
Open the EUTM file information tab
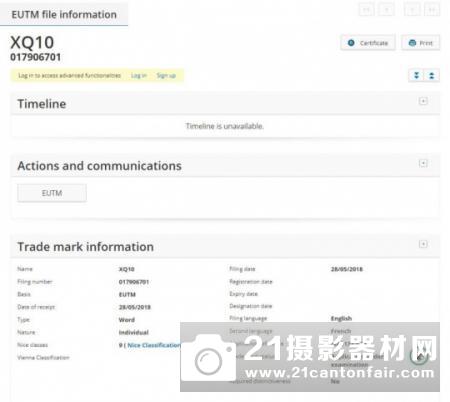(64, 15)
